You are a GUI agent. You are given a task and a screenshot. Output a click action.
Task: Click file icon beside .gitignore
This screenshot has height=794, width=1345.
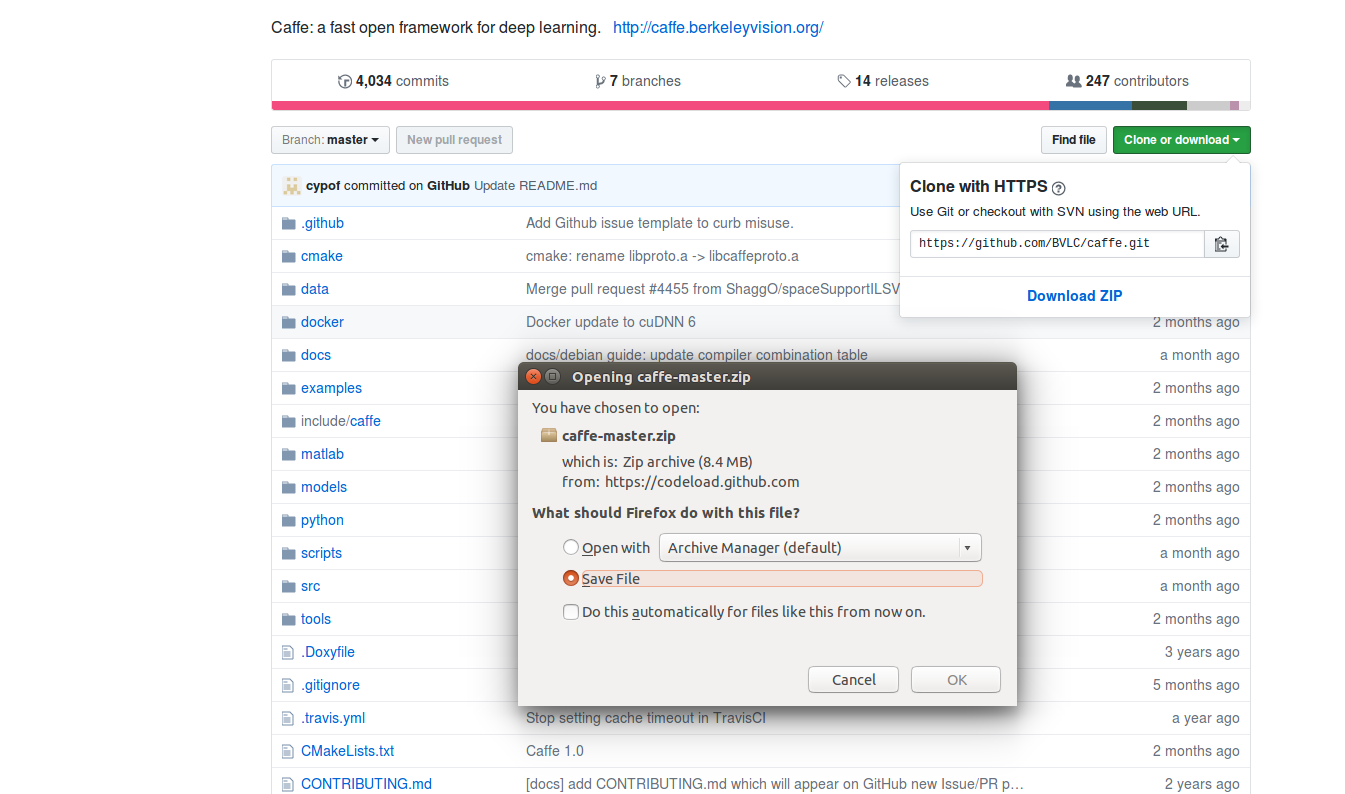(x=288, y=685)
